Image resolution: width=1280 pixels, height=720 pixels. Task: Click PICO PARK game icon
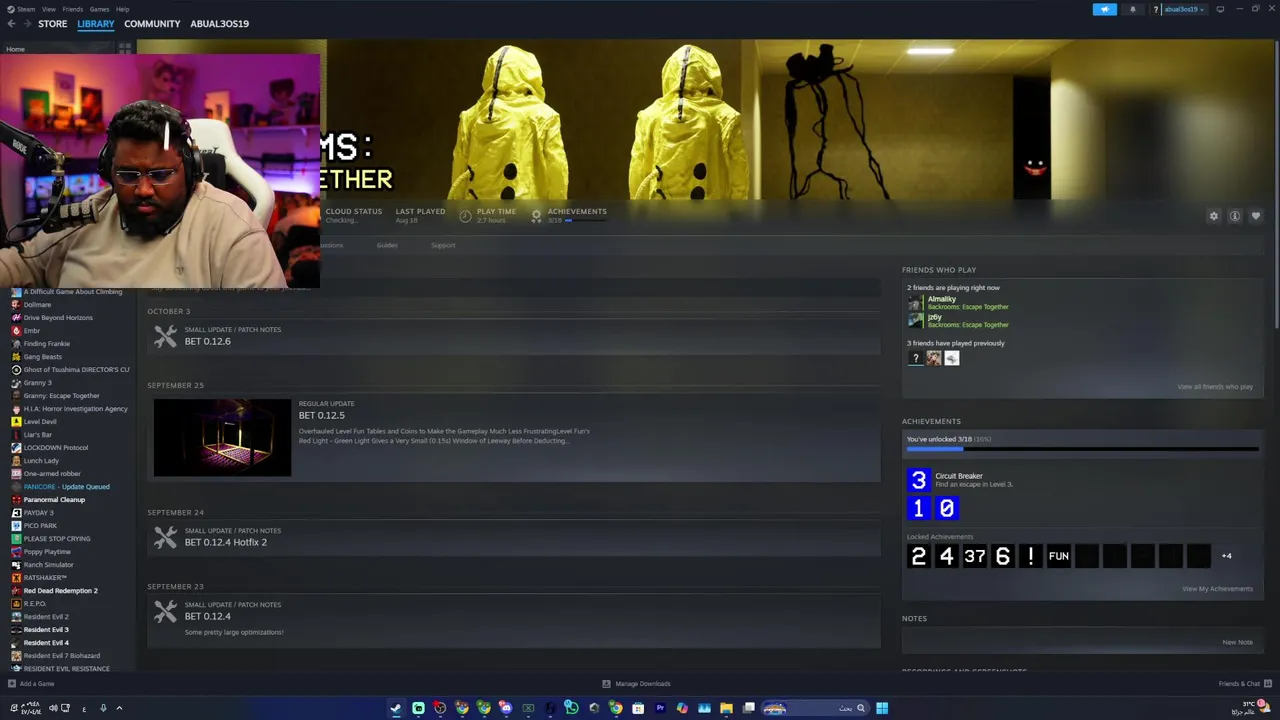[16, 526]
